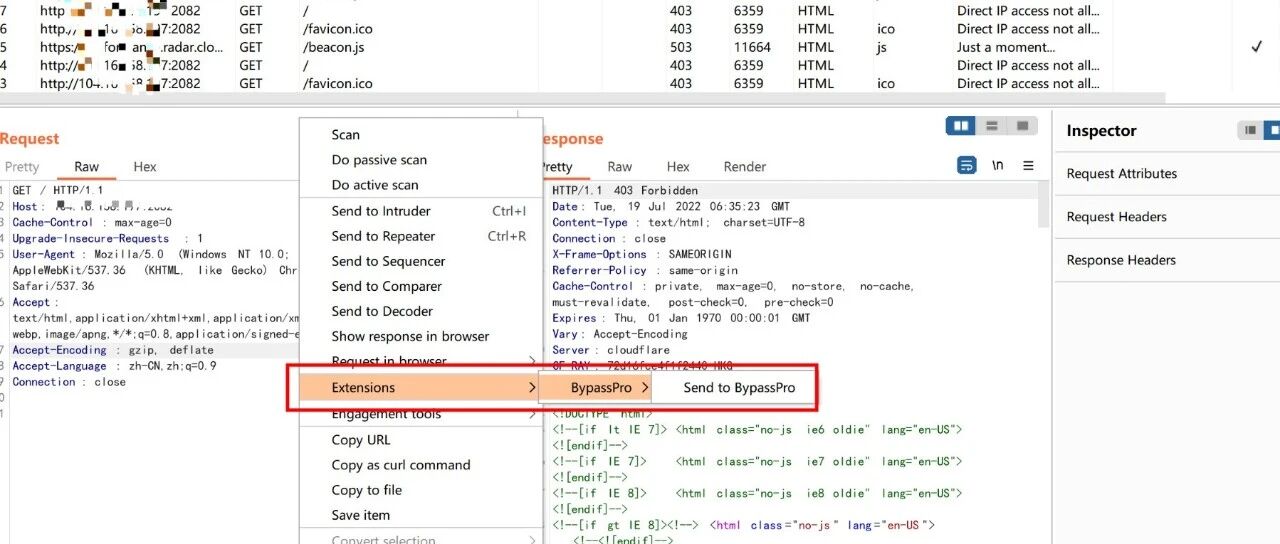
Task: Toggle word wrap icon in Response panel
Action: click(967, 166)
